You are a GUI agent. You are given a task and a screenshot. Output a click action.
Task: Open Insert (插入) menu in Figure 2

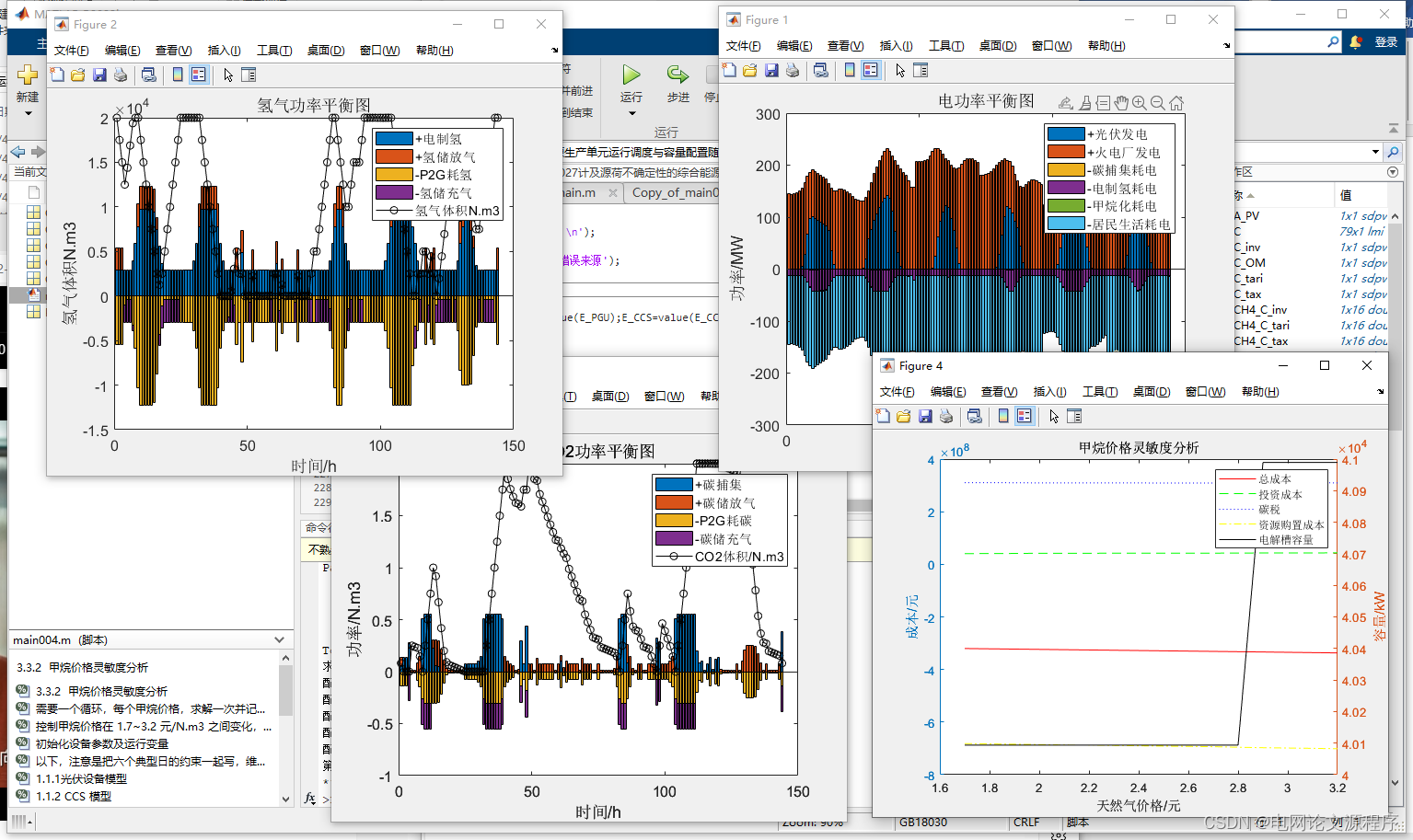(224, 50)
